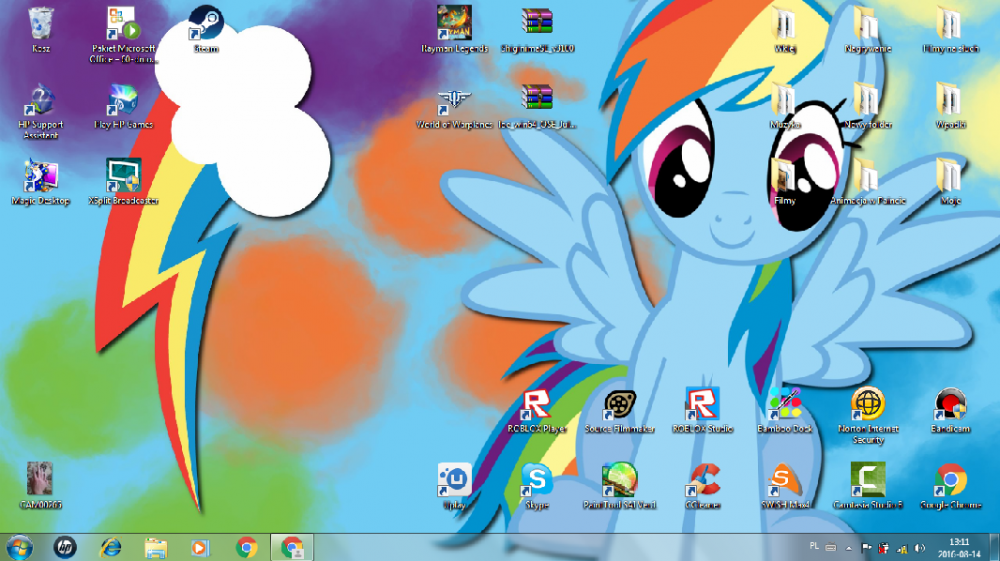Open the Skype desktop shortcut

coord(537,480)
